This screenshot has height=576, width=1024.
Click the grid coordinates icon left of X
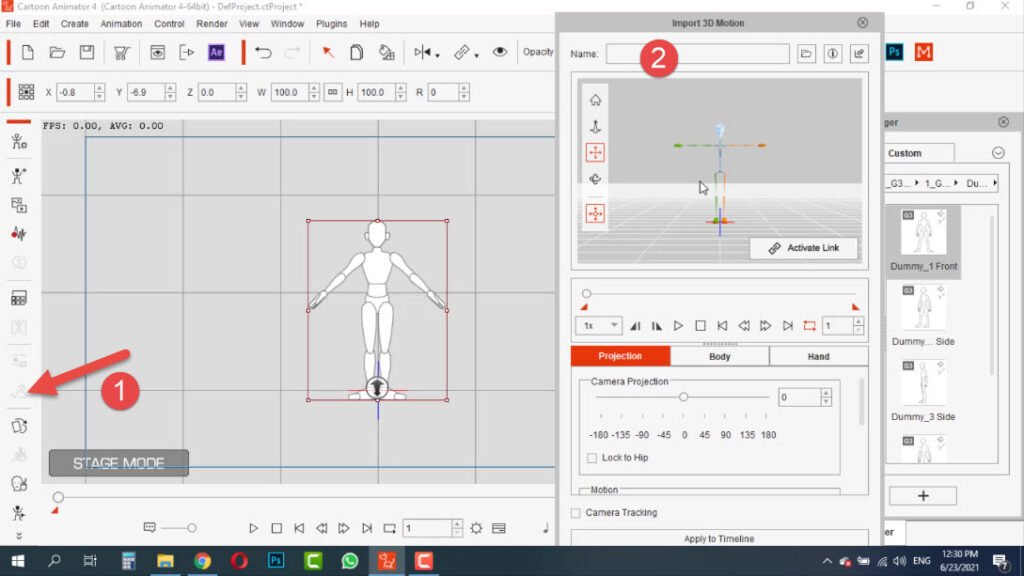[26, 92]
